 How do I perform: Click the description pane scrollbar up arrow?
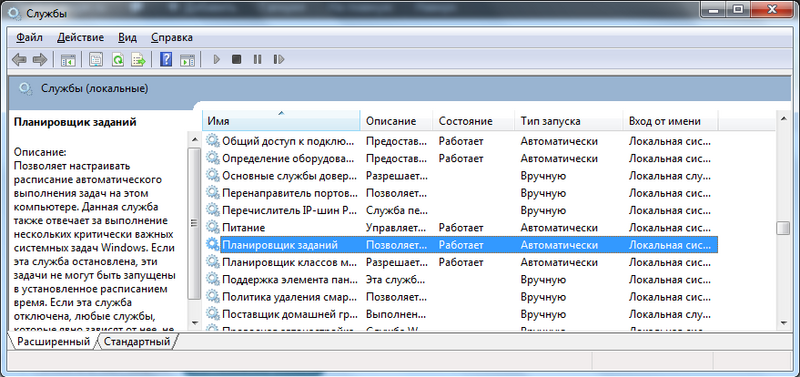[x=194, y=139]
